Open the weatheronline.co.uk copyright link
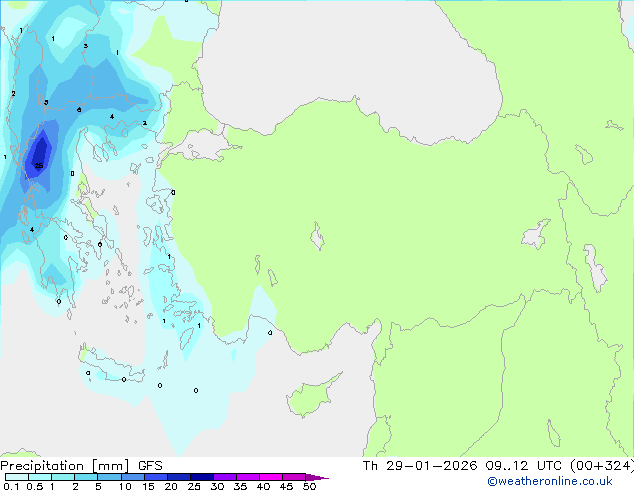The width and height of the screenshot is (634, 490). (x=549, y=481)
